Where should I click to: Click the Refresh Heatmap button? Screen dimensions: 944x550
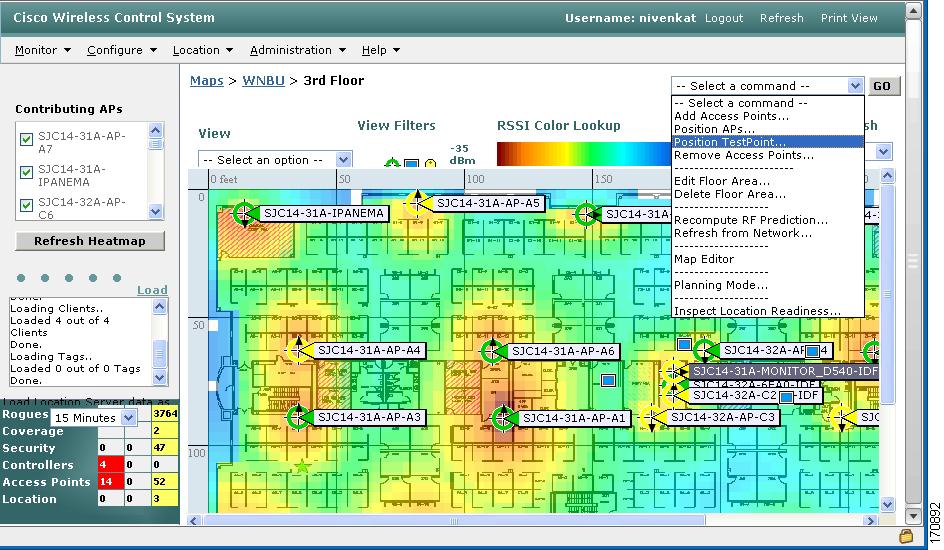[x=90, y=241]
